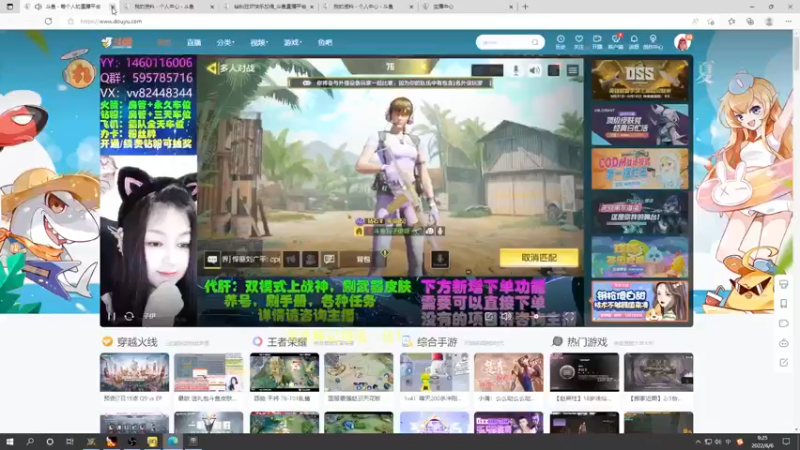800x450 pixels.
Task: Open first stream thumbnail under 穿越火线
Action: click(134, 372)
